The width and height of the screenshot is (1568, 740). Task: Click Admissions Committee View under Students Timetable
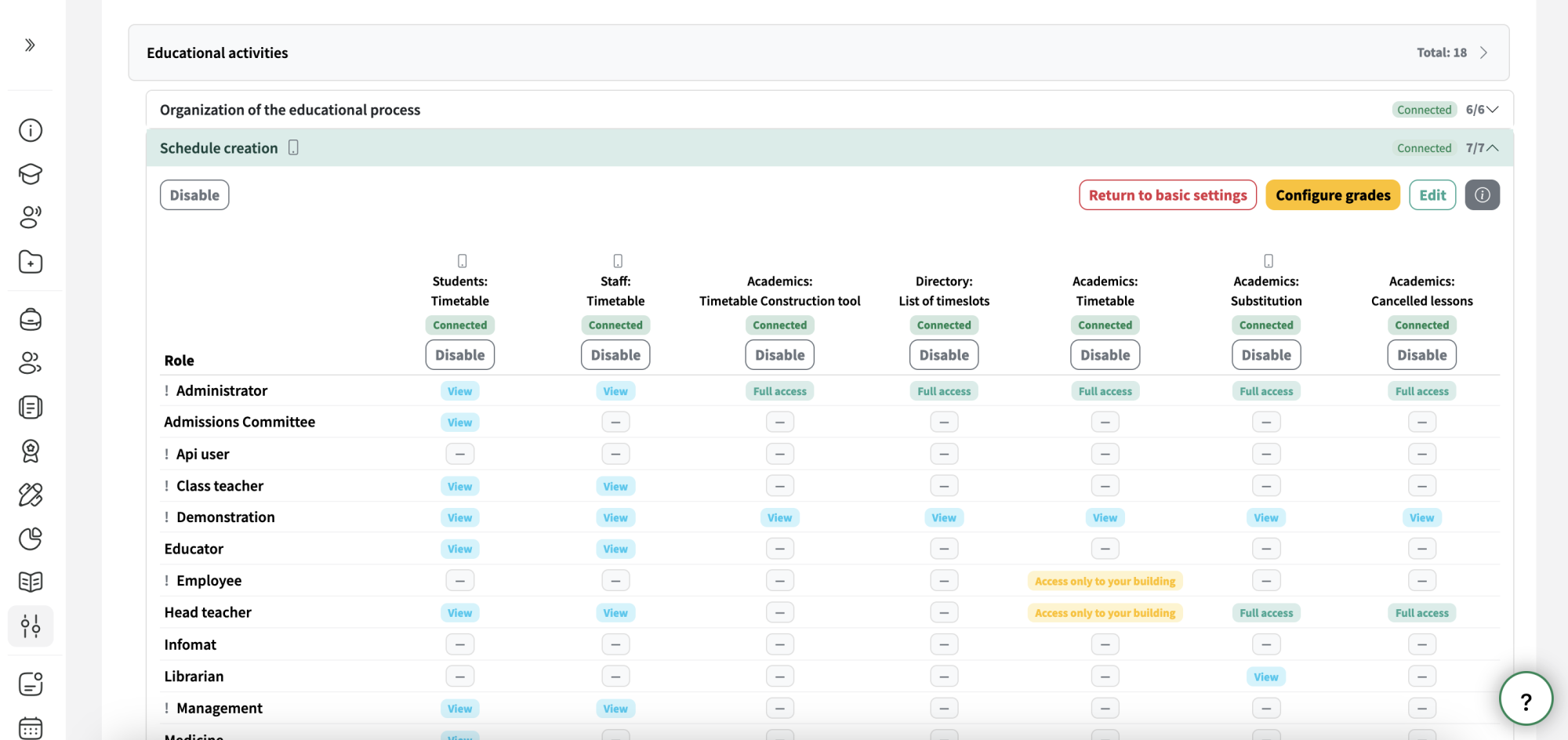coord(460,423)
